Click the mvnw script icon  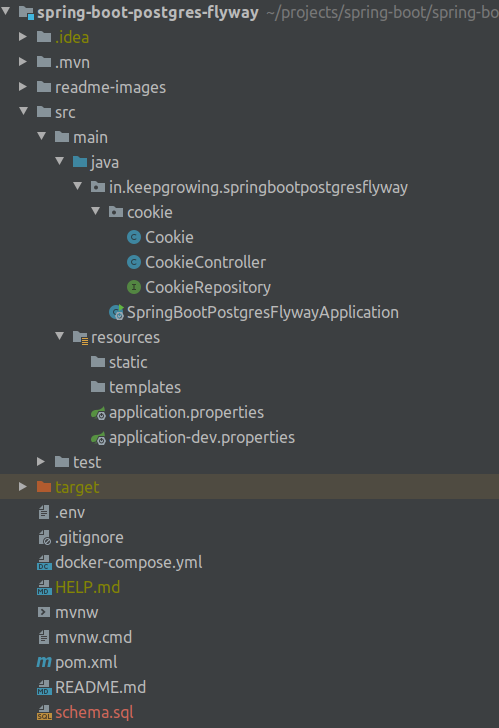tap(44, 612)
